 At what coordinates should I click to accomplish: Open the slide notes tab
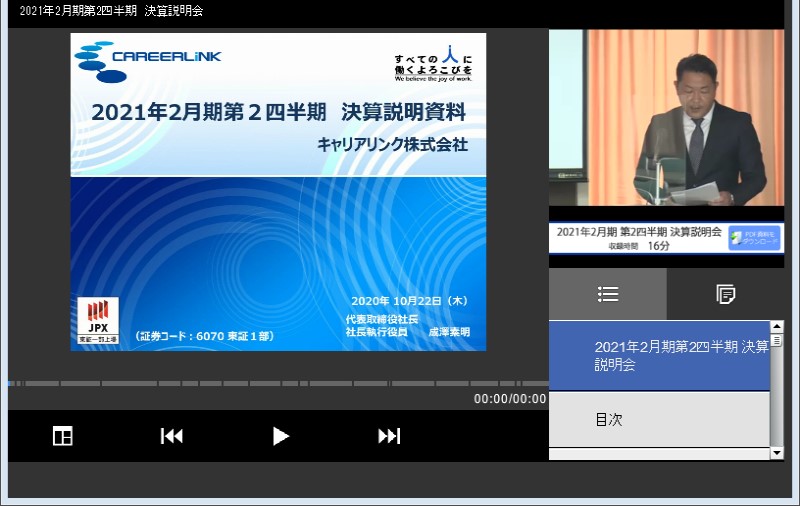click(725, 294)
